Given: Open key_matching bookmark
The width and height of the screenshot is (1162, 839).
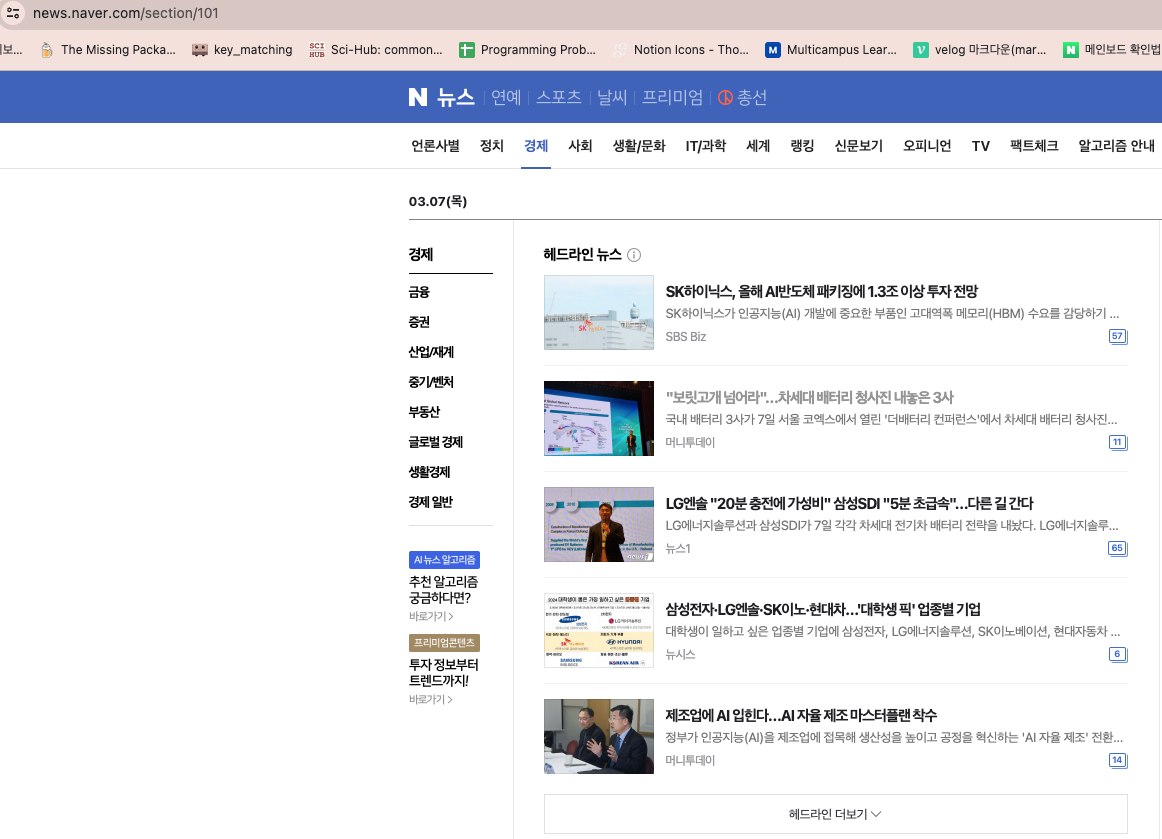Looking at the screenshot, I should (242, 50).
